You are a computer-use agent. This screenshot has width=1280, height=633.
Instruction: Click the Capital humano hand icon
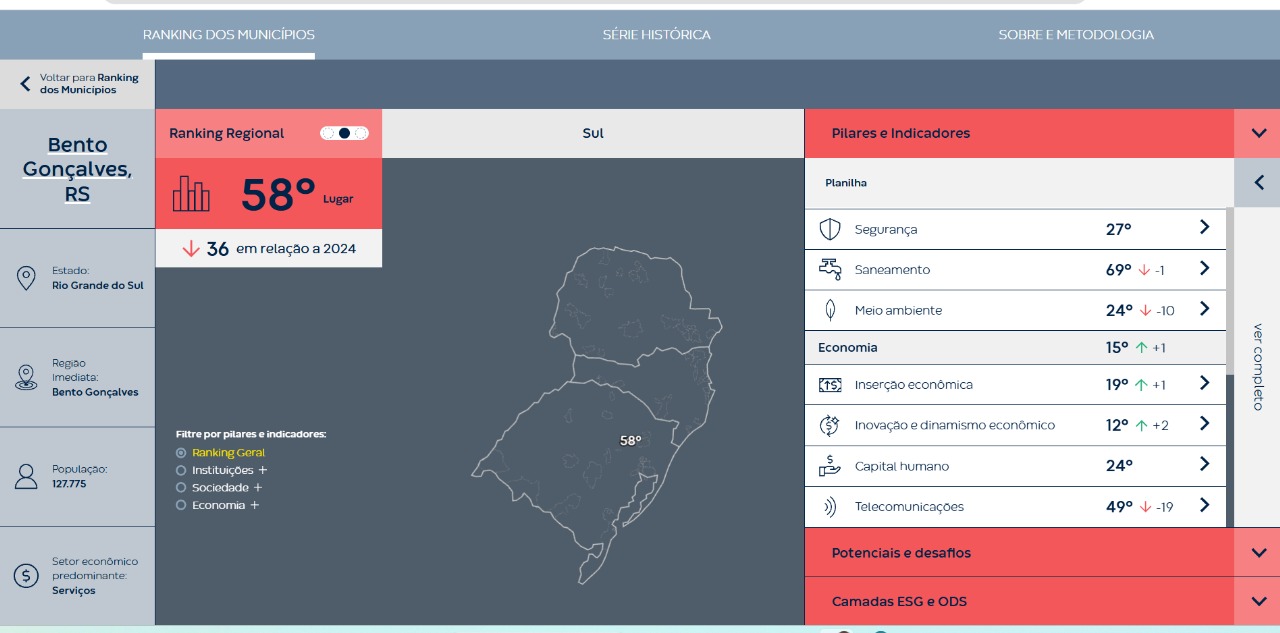(x=830, y=466)
